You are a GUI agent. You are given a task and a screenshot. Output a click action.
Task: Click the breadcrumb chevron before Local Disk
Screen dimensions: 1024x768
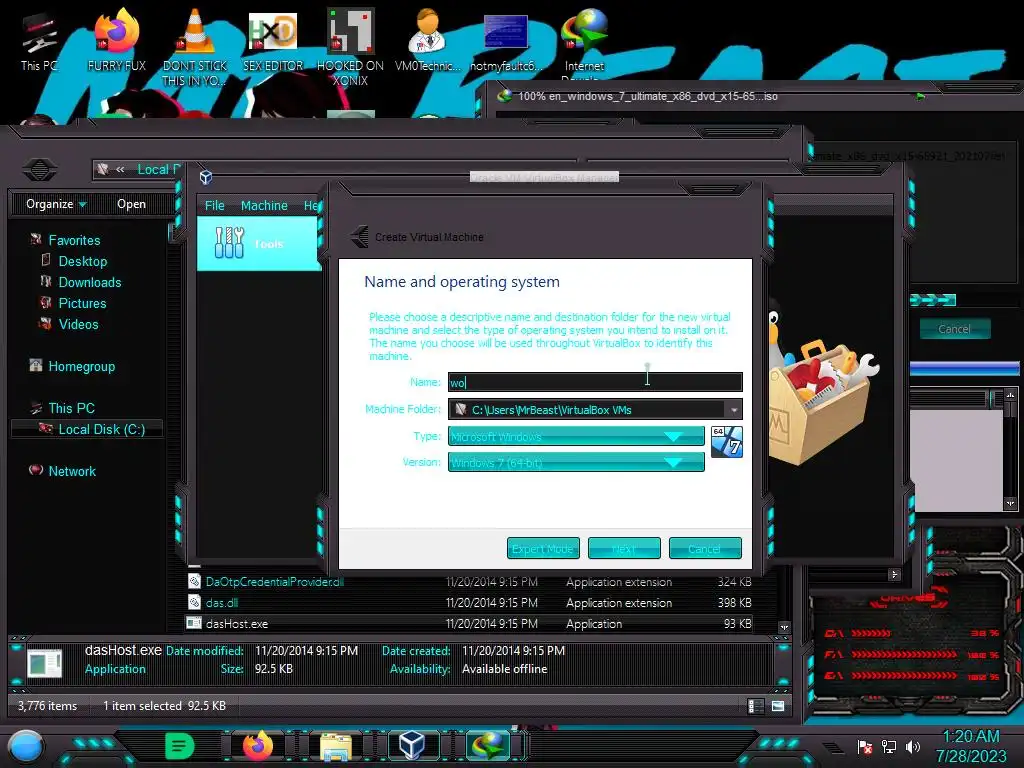pyautogui.click(x=120, y=170)
